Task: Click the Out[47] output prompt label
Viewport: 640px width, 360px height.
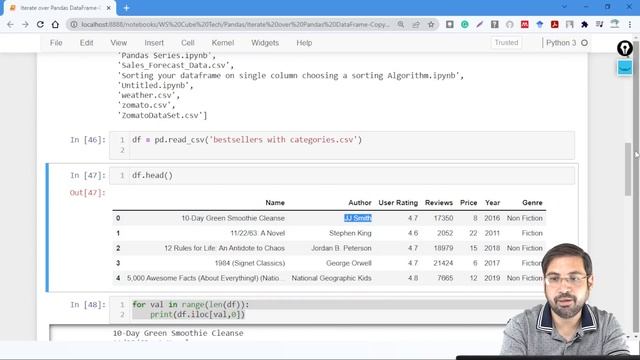Action: pyautogui.click(x=87, y=193)
